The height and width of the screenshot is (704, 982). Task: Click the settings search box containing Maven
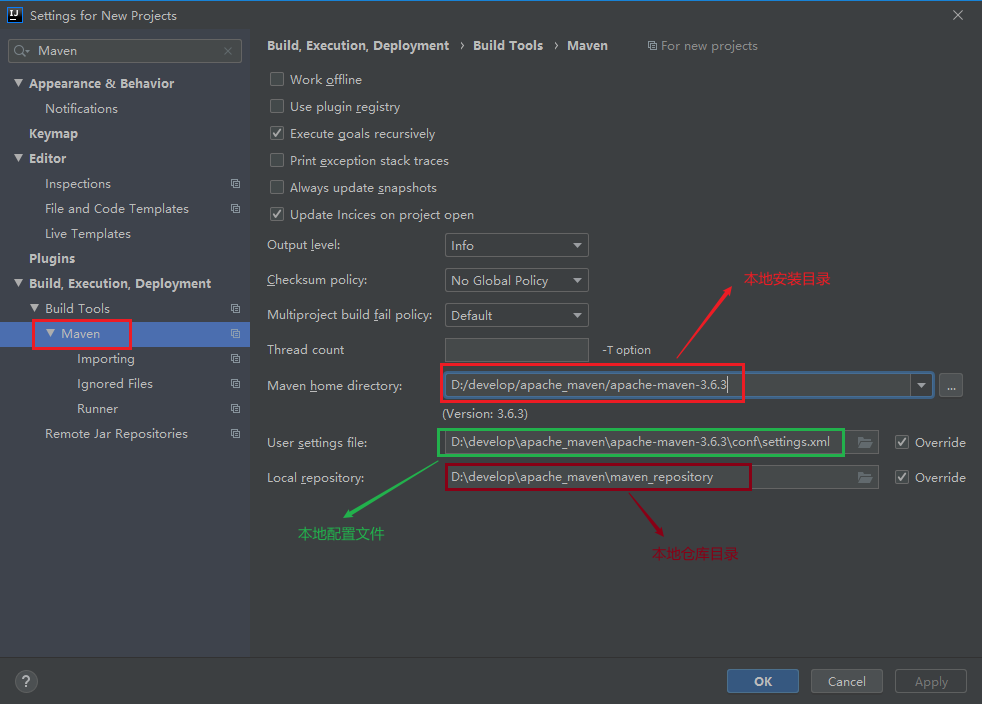click(x=125, y=51)
